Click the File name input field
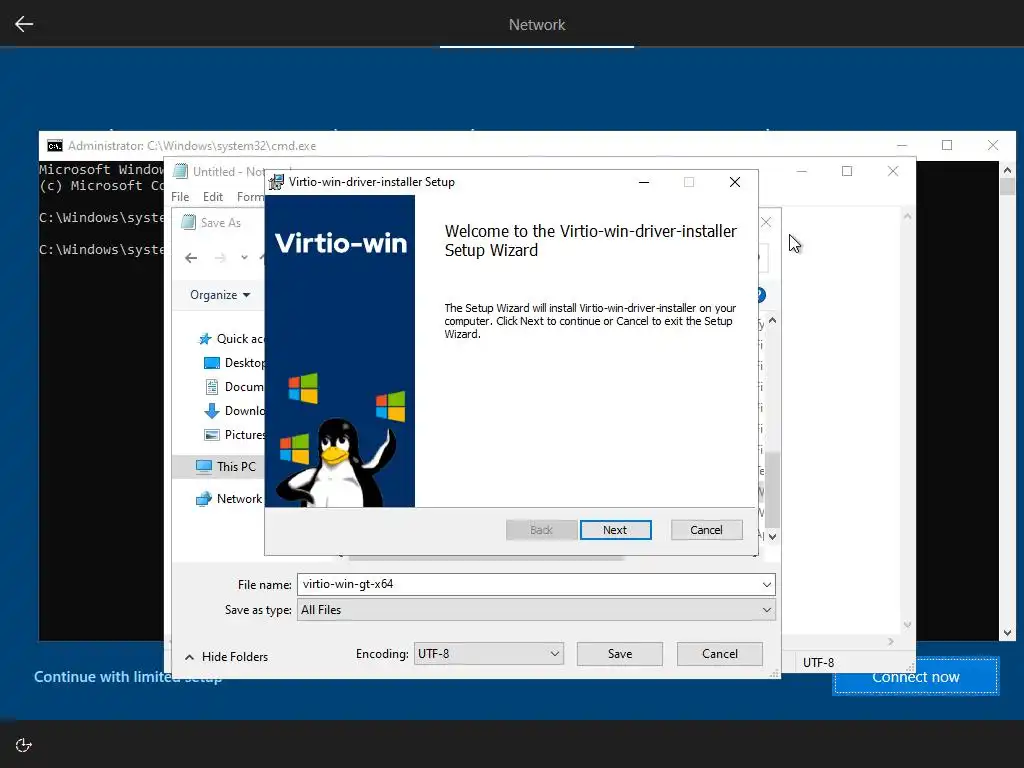The image size is (1024, 768). [528, 584]
